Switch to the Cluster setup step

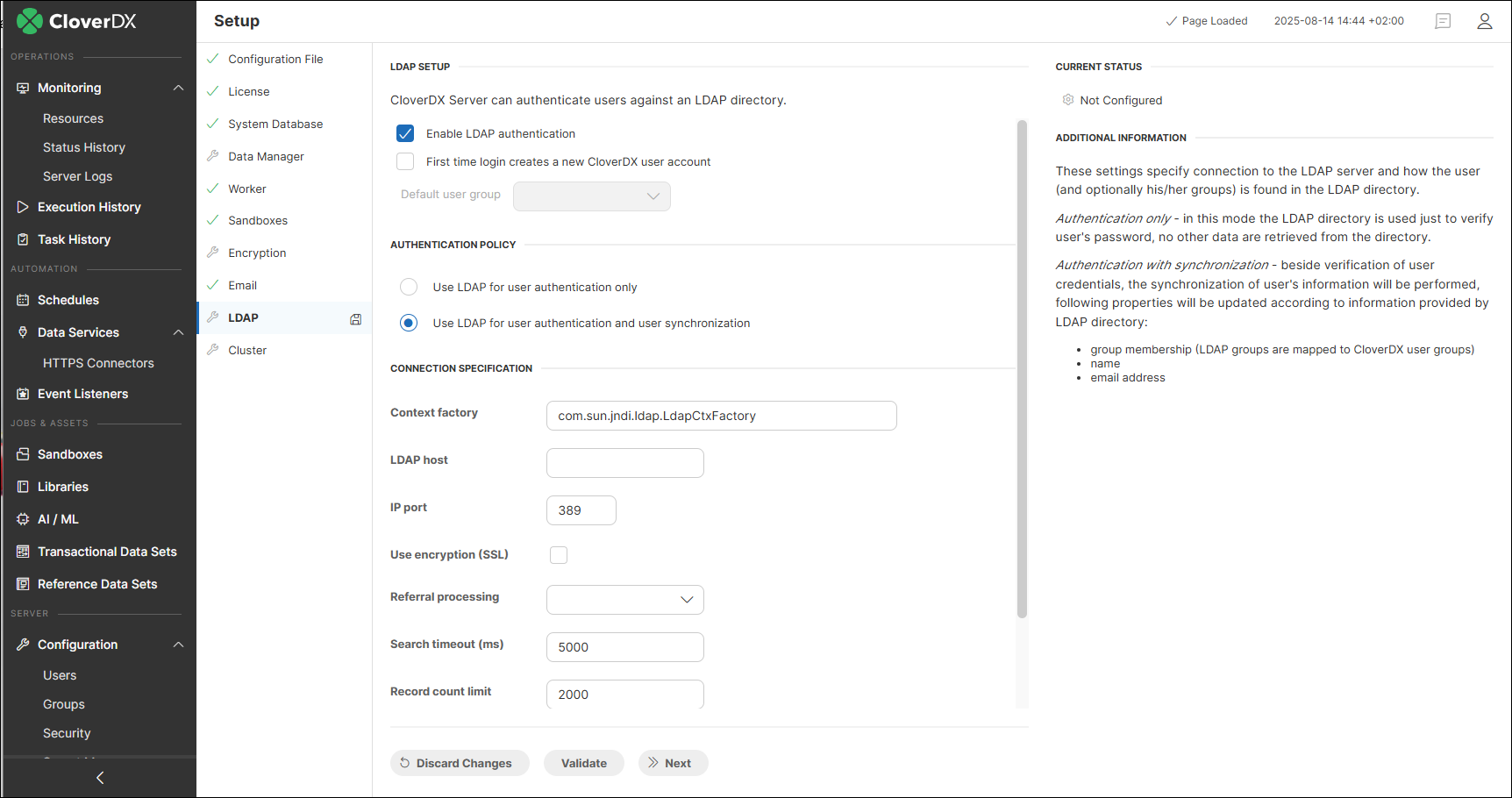tap(248, 350)
